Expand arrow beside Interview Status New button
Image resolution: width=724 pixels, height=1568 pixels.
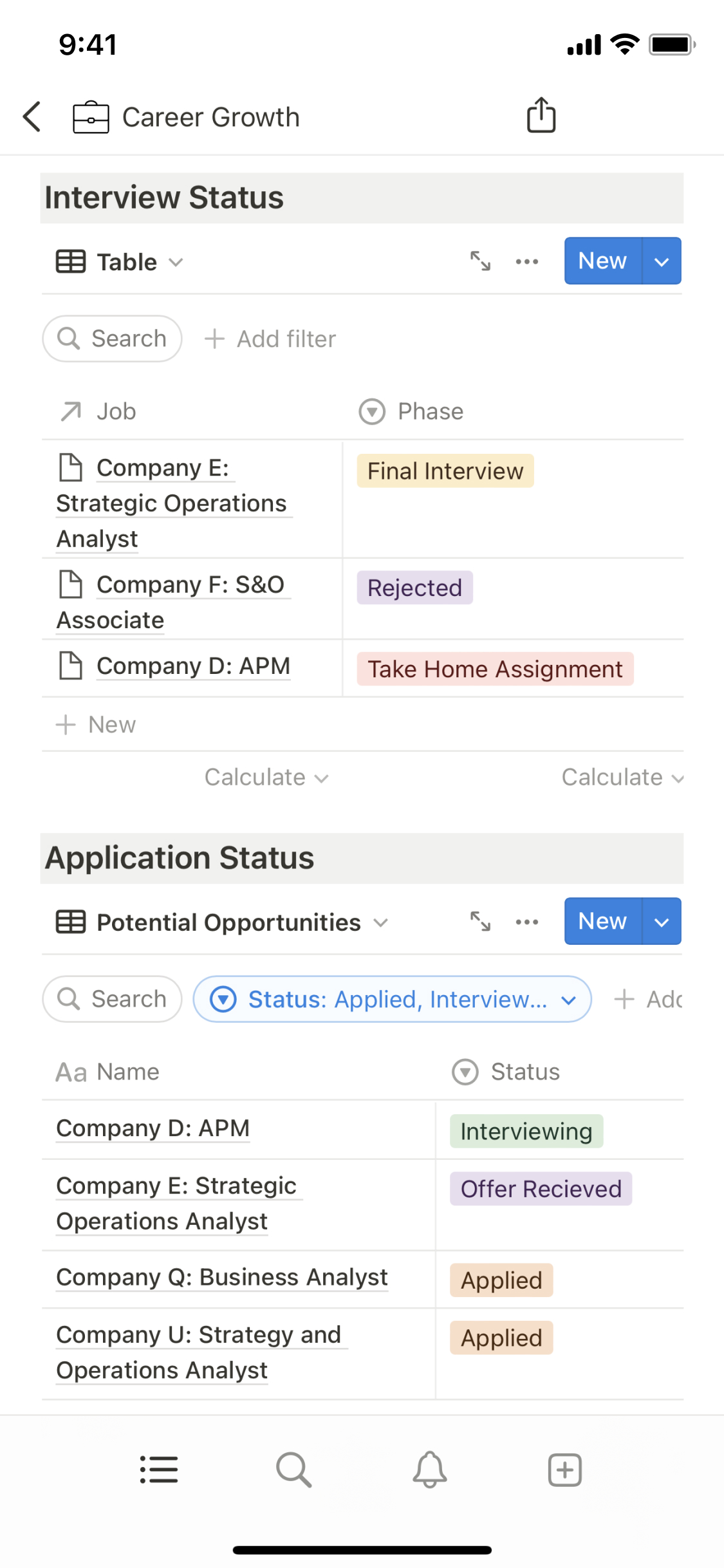click(662, 261)
